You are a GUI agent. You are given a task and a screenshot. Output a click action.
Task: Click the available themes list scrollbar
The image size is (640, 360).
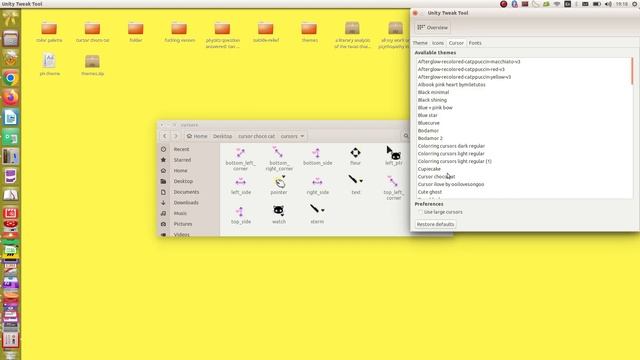[632, 71]
